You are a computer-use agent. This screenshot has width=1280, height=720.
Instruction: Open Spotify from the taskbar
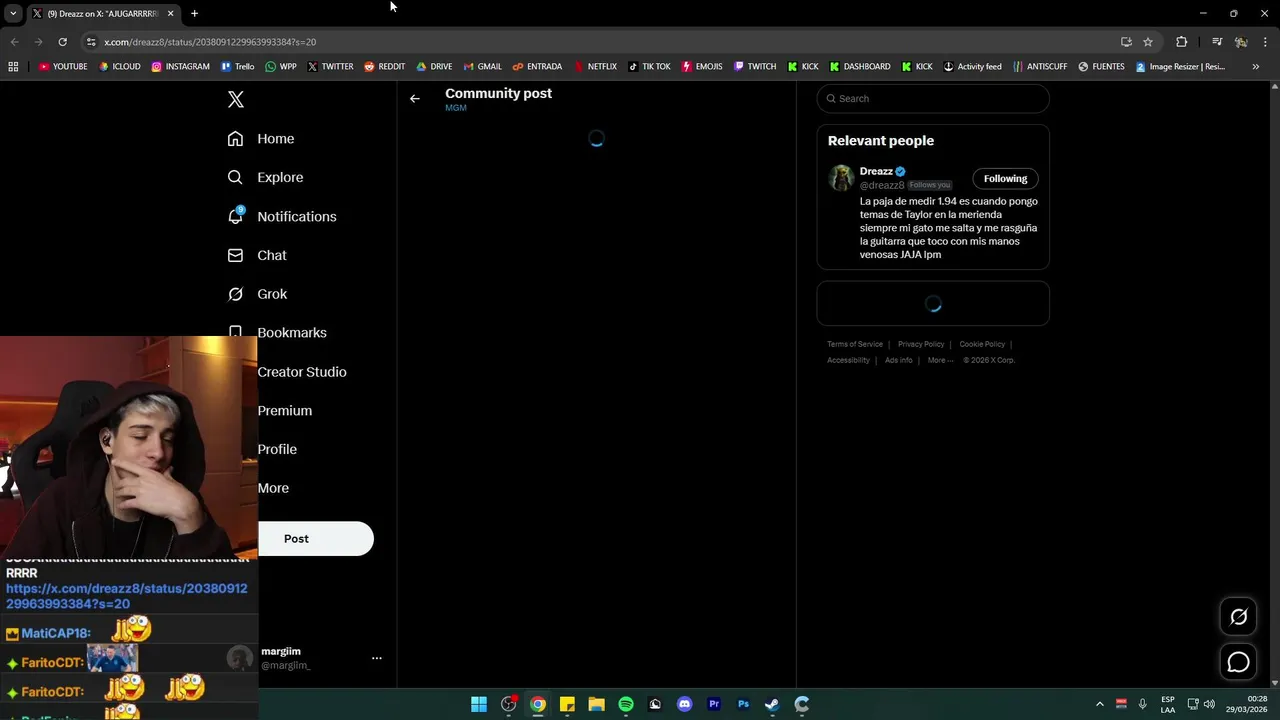point(626,704)
